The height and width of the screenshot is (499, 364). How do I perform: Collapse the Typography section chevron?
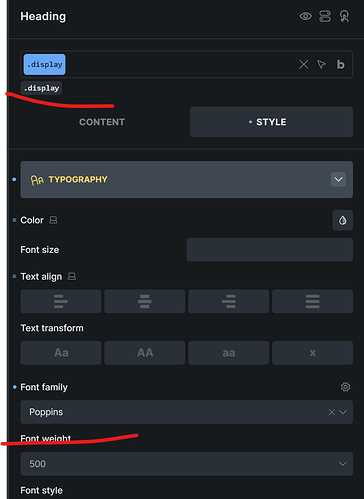tap(338, 179)
